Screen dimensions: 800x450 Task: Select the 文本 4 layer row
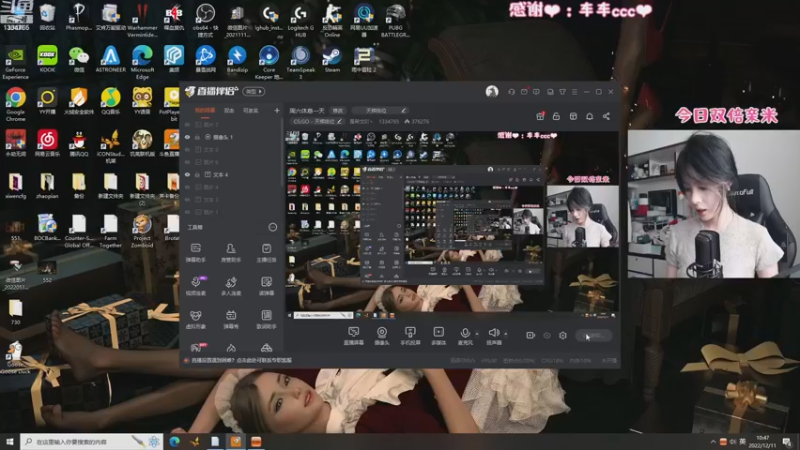231,174
